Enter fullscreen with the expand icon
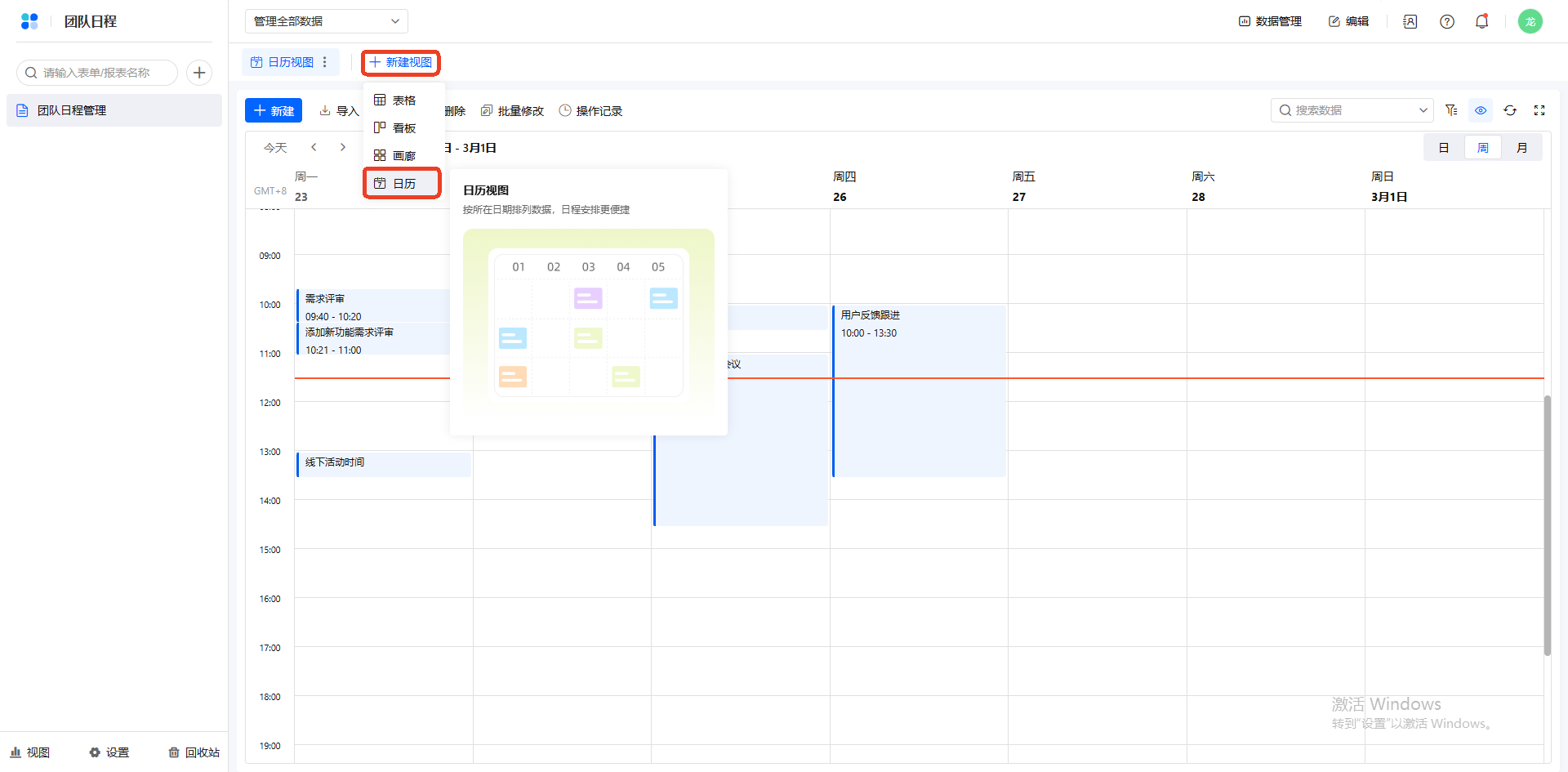The height and width of the screenshot is (772, 1568). coord(1539,110)
